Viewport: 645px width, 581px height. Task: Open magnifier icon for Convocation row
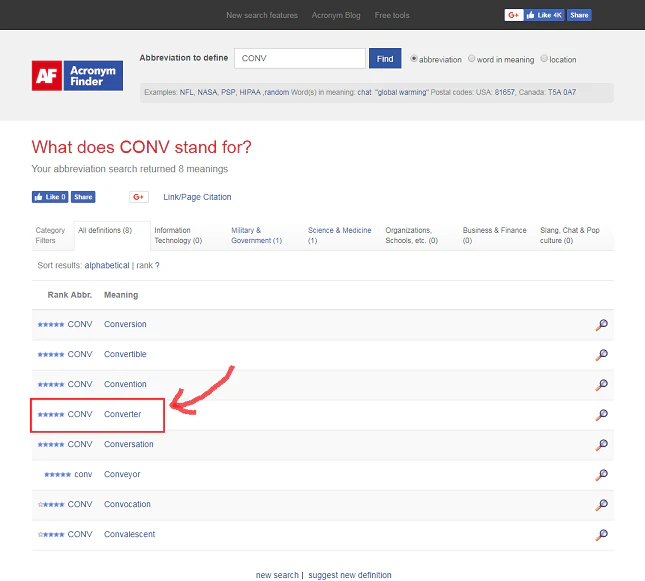[601, 505]
